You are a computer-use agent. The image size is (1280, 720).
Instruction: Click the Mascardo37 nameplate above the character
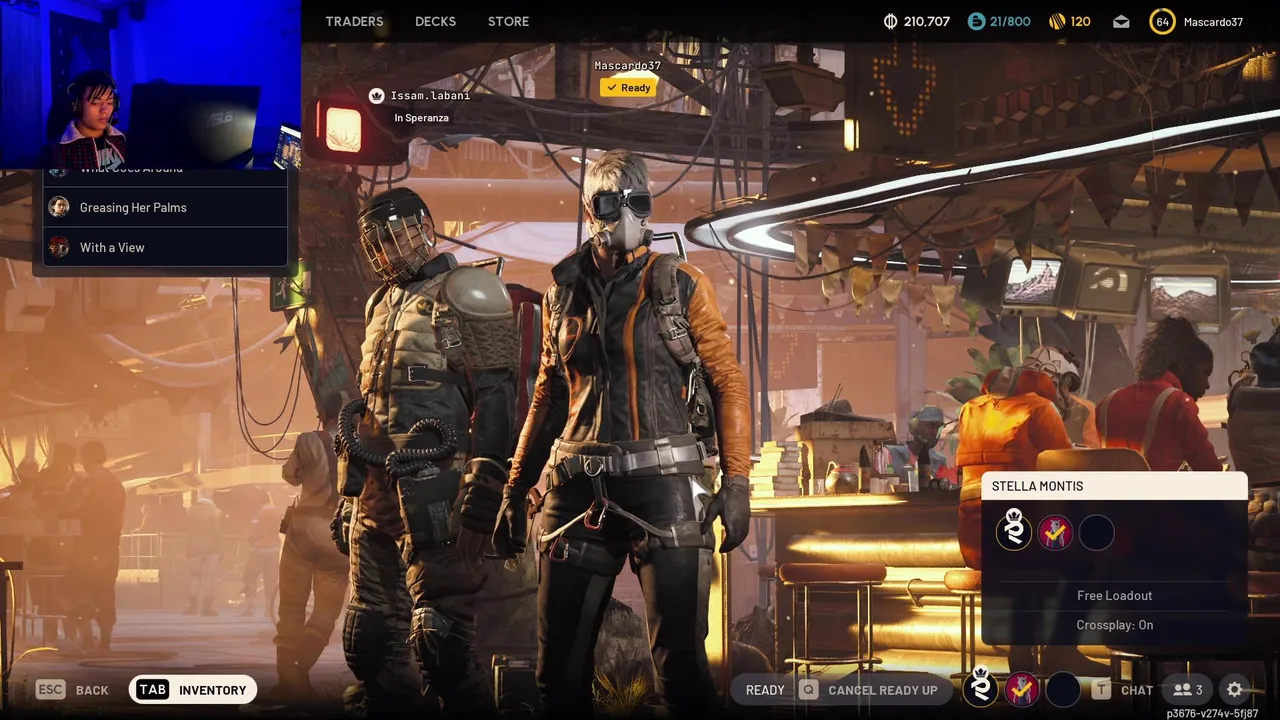(628, 66)
